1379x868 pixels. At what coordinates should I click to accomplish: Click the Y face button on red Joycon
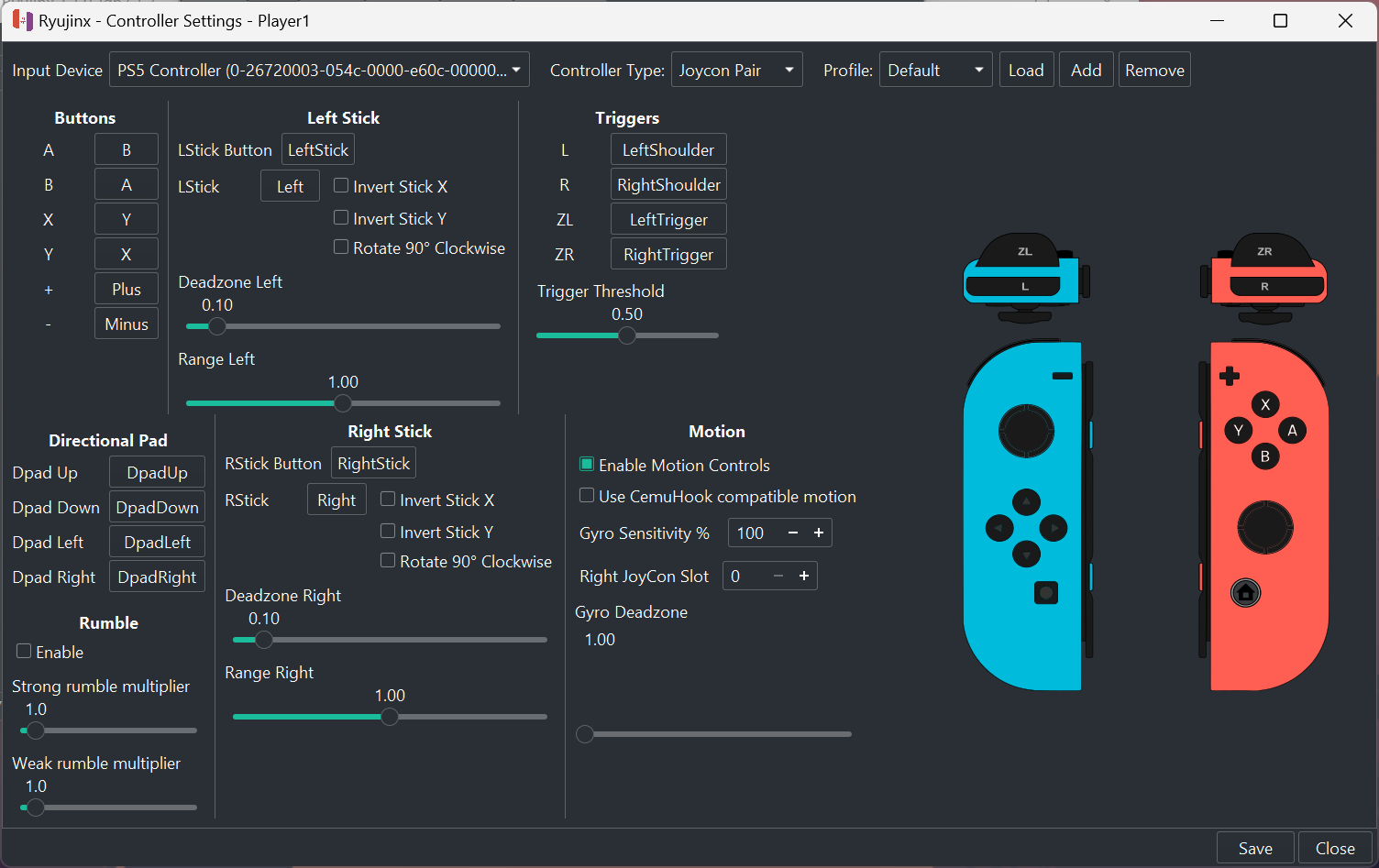pyautogui.click(x=1239, y=430)
